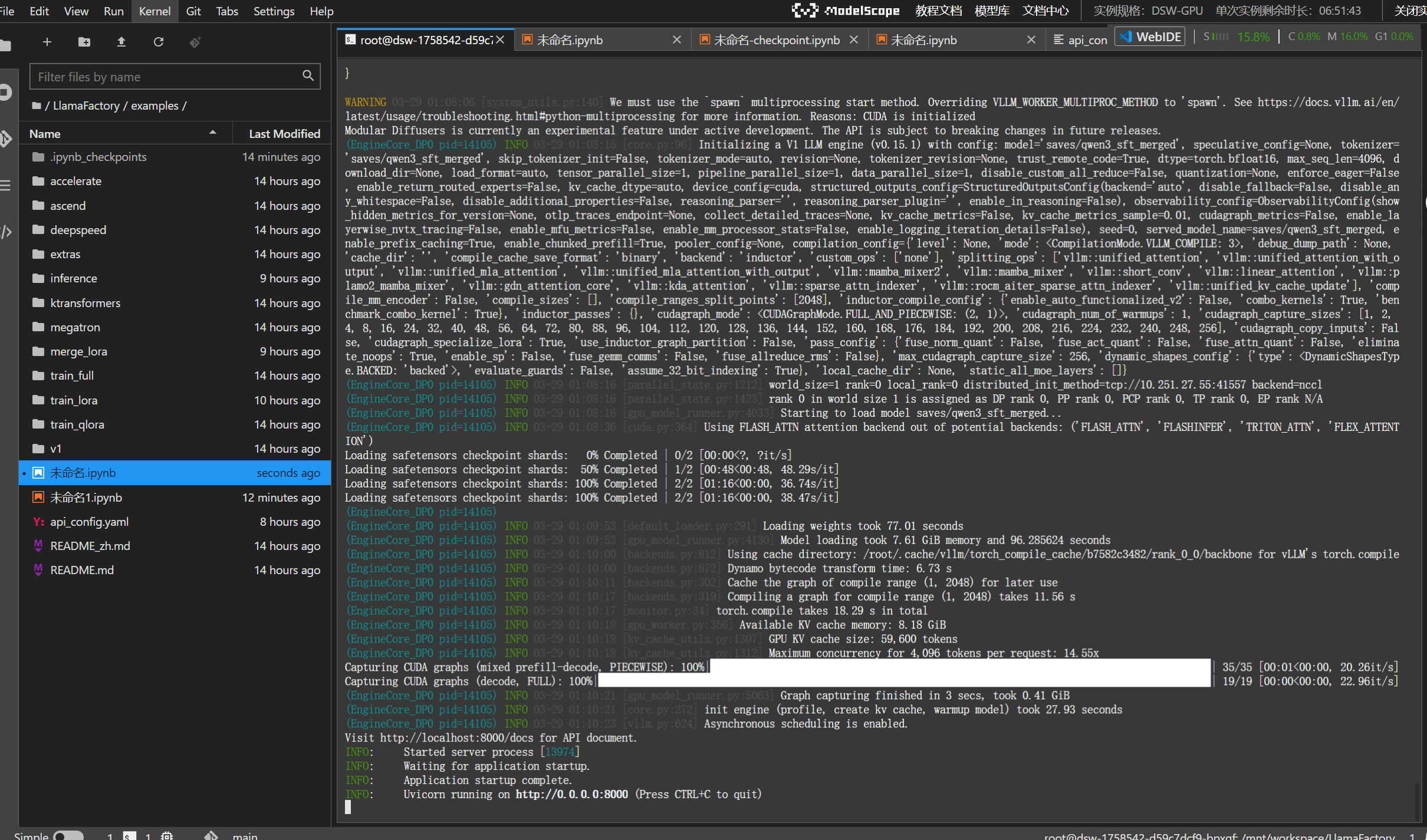Open the Git sidebar panel

(x=6, y=139)
